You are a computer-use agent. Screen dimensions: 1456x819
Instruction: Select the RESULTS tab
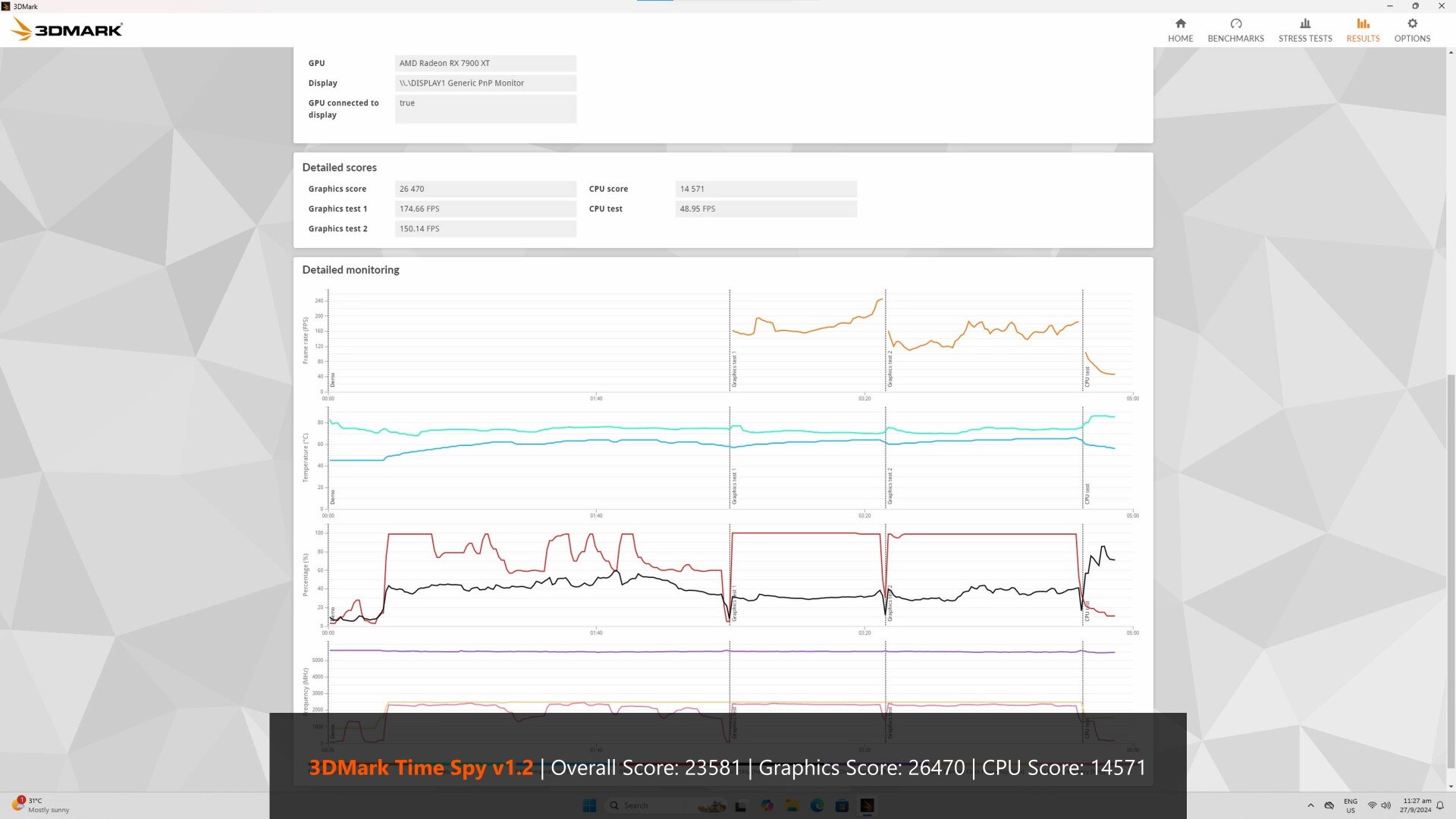1363,30
